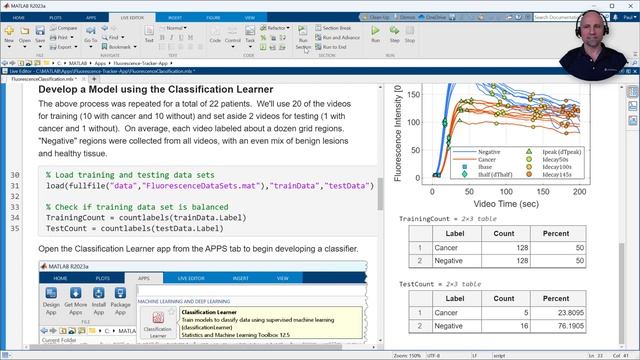
Task: Click the Task icon in ribbon
Action: tap(250, 31)
